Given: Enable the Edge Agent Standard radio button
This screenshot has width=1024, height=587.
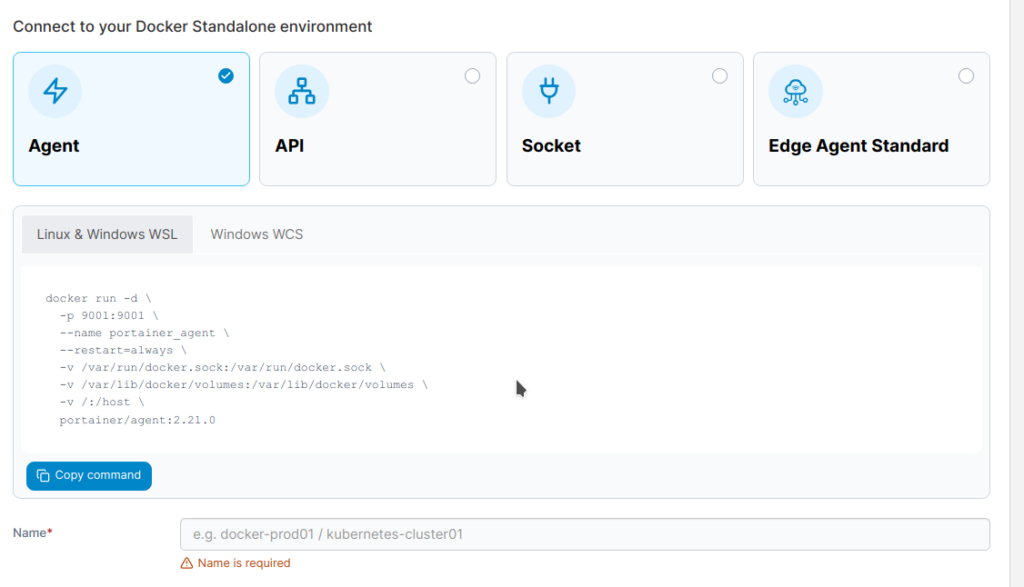Looking at the screenshot, I should pyautogui.click(x=966, y=76).
